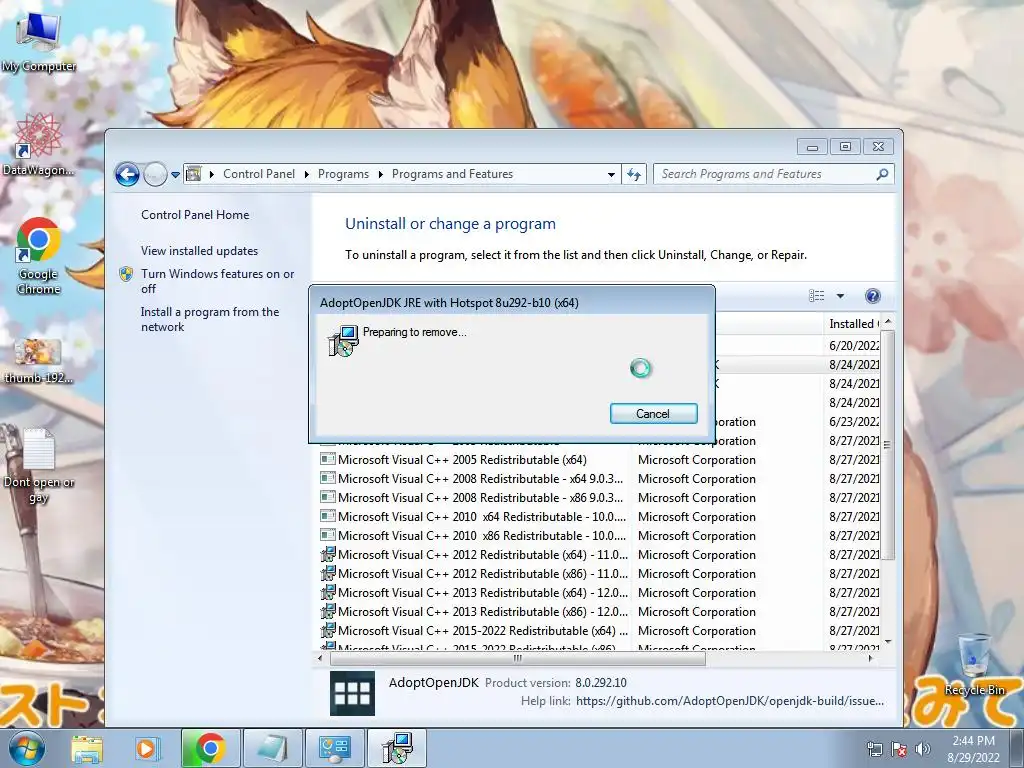Open the recent pages dropdown arrow
The image size is (1024, 768).
pyautogui.click(x=175, y=174)
